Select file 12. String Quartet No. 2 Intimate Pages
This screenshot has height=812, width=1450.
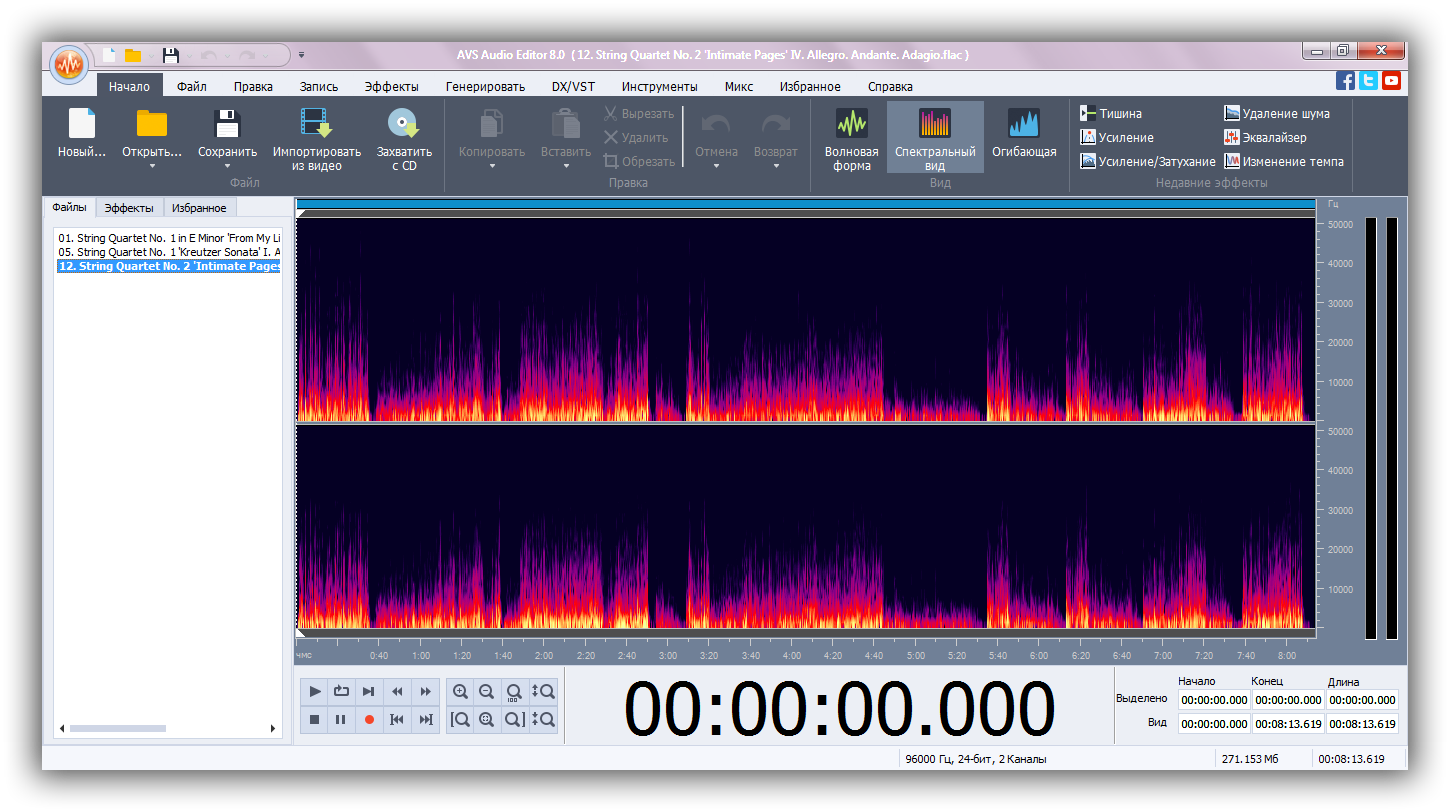169,266
